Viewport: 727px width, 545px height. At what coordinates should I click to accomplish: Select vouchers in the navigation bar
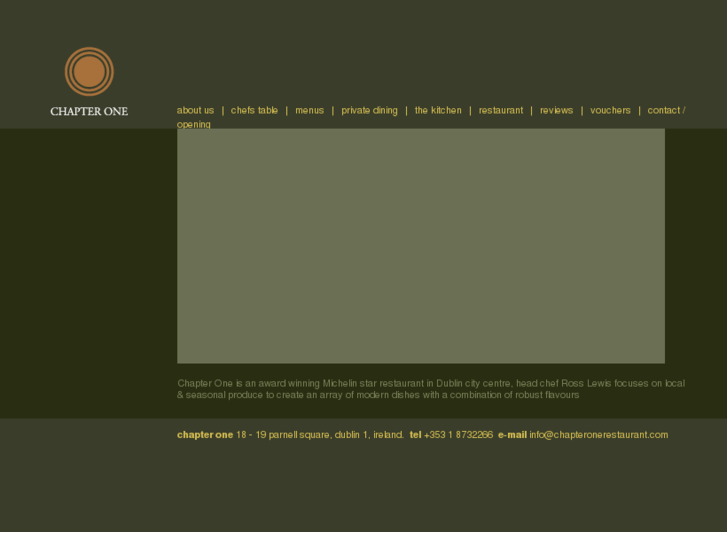pos(610,110)
